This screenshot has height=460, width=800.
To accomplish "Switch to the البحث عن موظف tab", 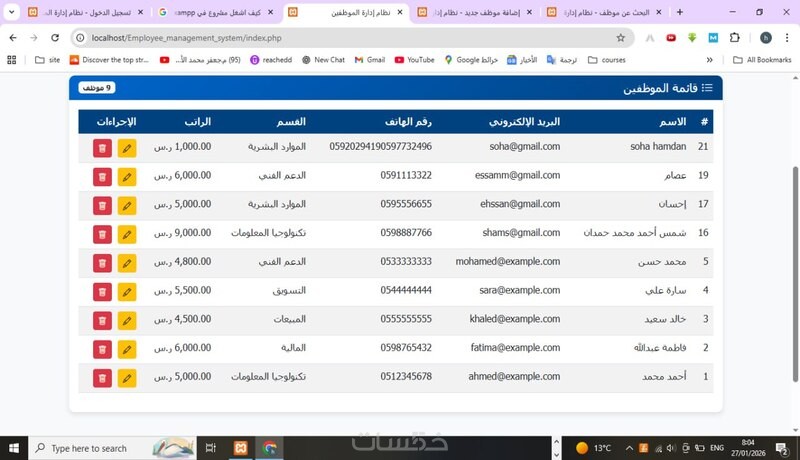I will pos(605,12).
